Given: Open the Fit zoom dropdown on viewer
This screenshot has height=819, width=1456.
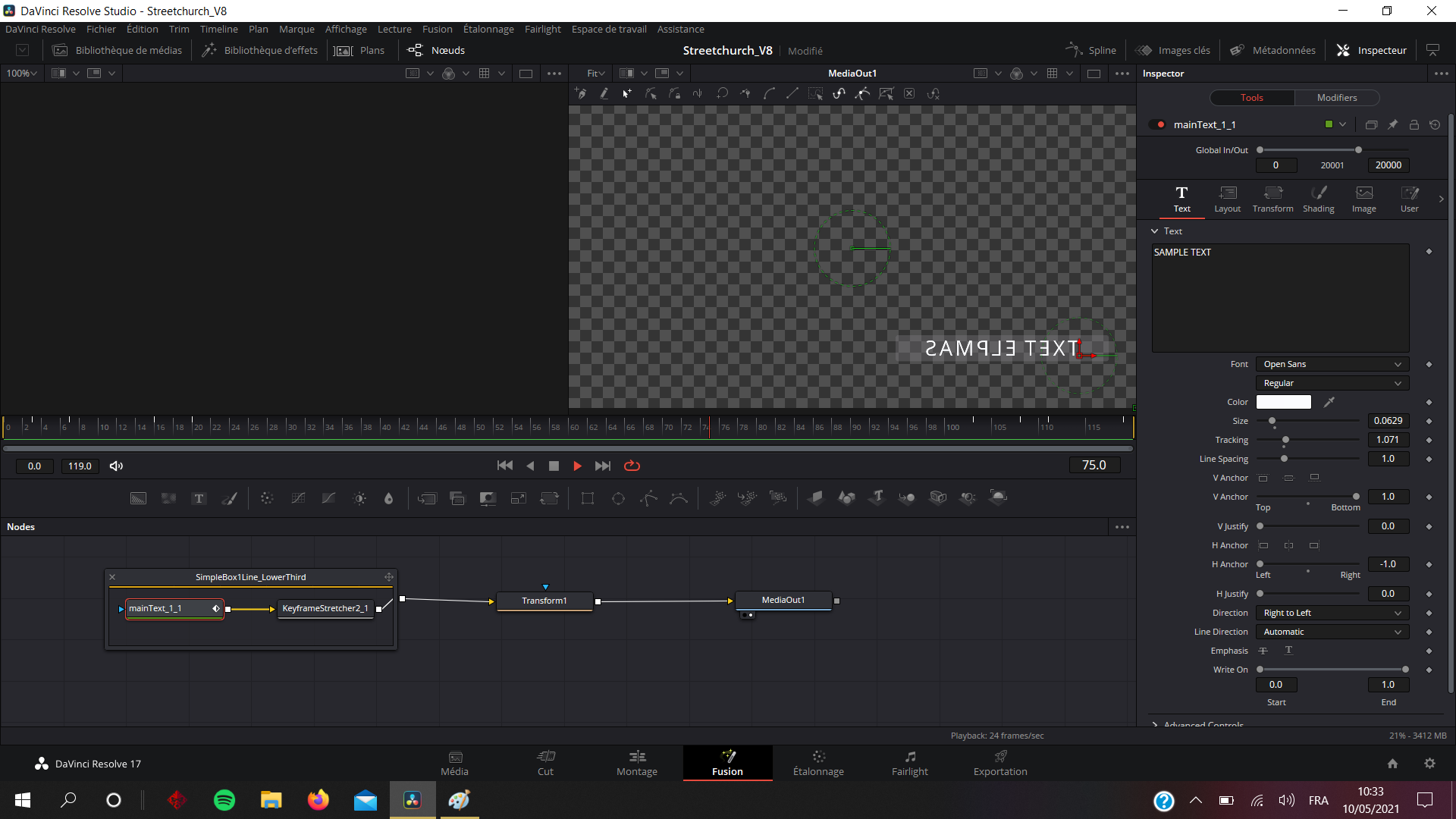Looking at the screenshot, I should [595, 73].
